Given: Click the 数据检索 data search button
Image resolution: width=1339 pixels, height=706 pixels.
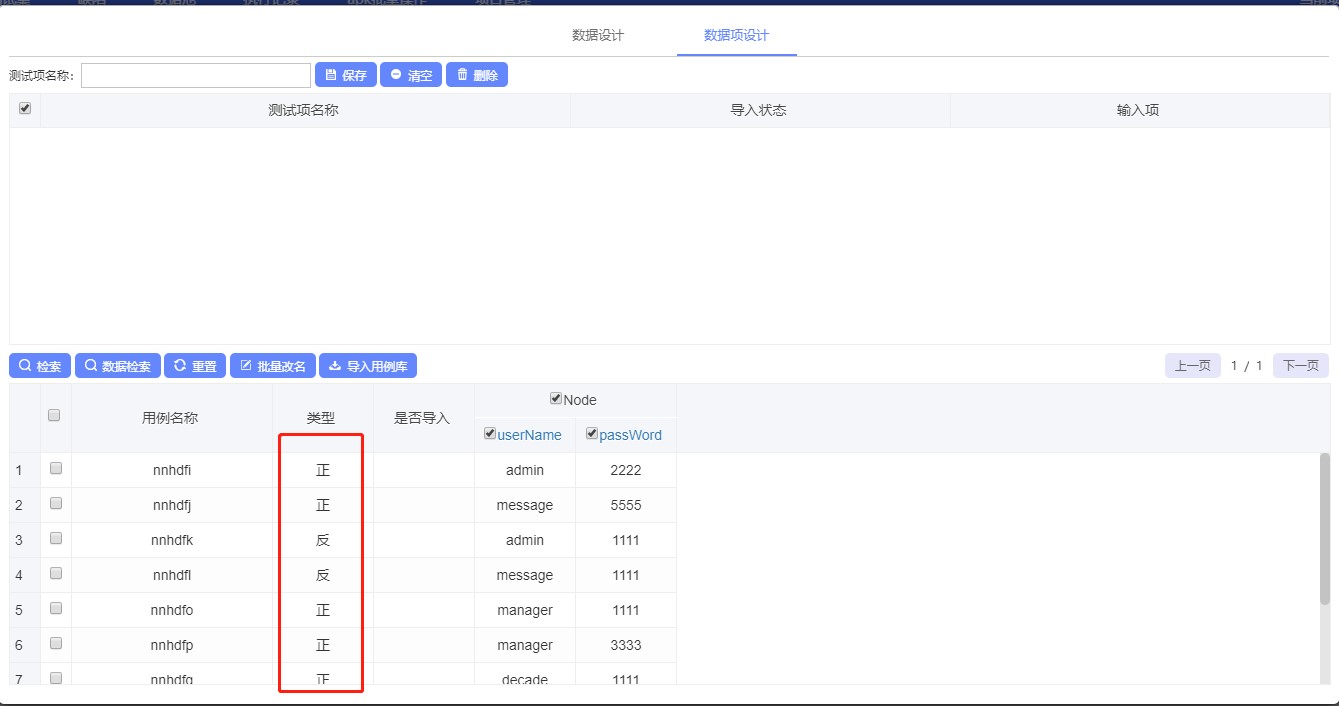Looking at the screenshot, I should 118,366.
